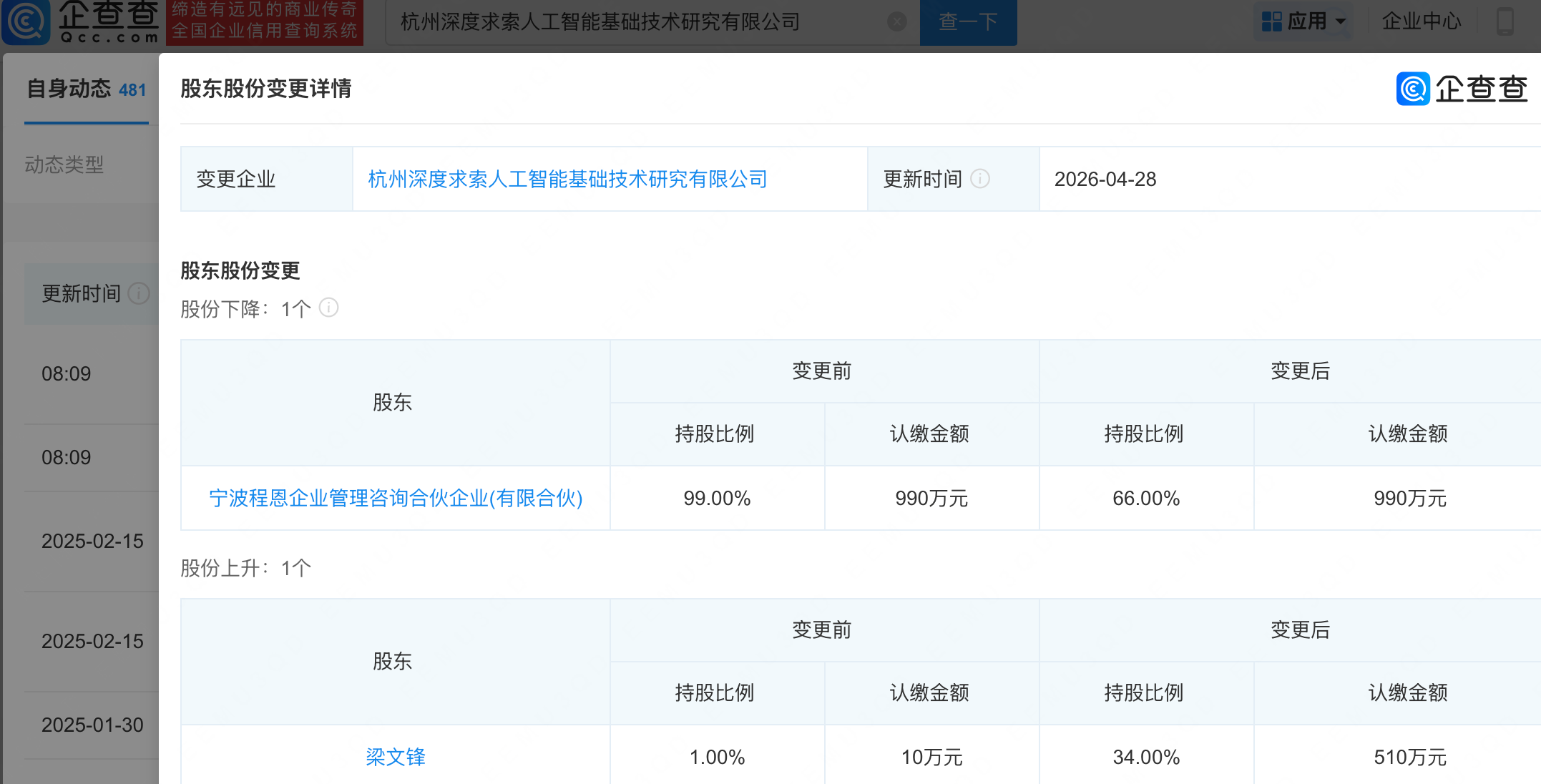1541x784 pixels.
Task: Open 企业中心 from the top menu
Action: coord(1422,21)
